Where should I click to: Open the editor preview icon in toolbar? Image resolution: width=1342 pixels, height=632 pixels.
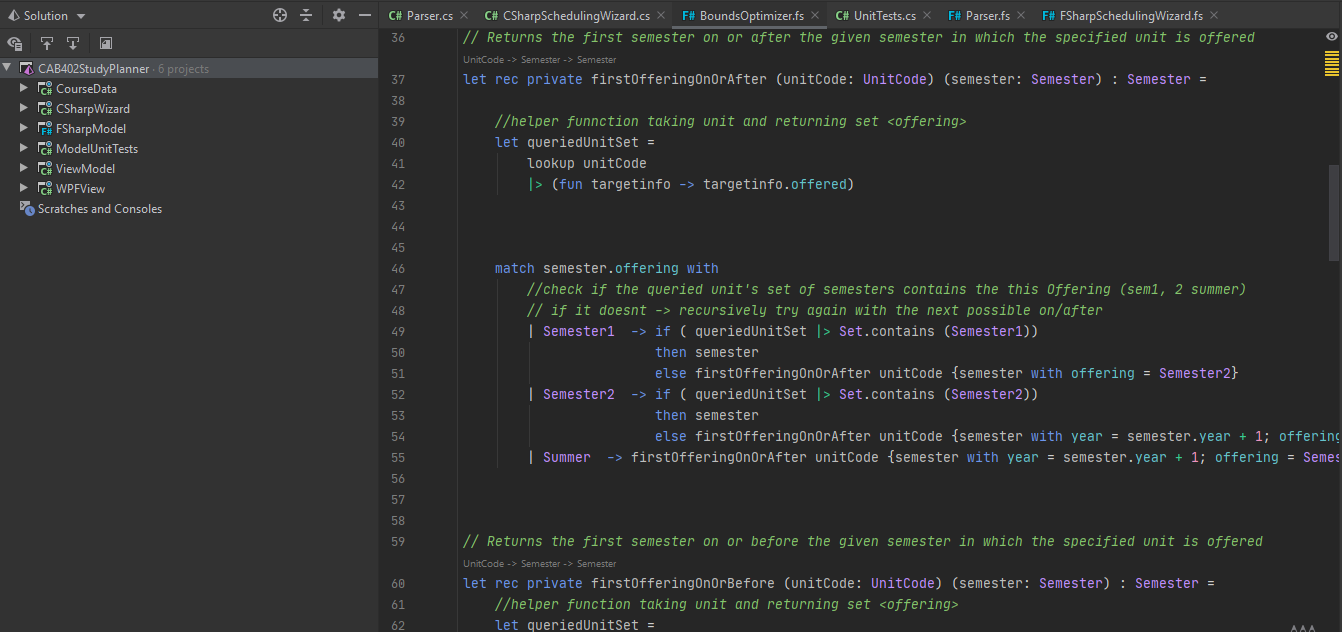click(105, 44)
